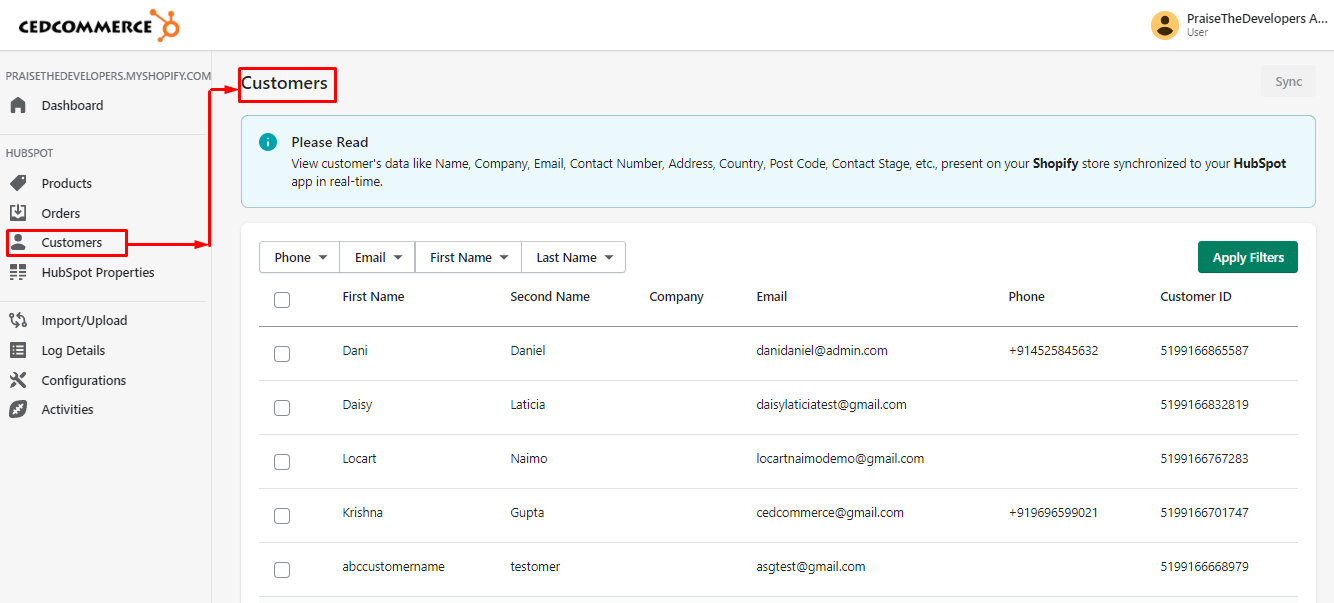
Task: Toggle the select-all checkbox in table header
Action: 282,299
